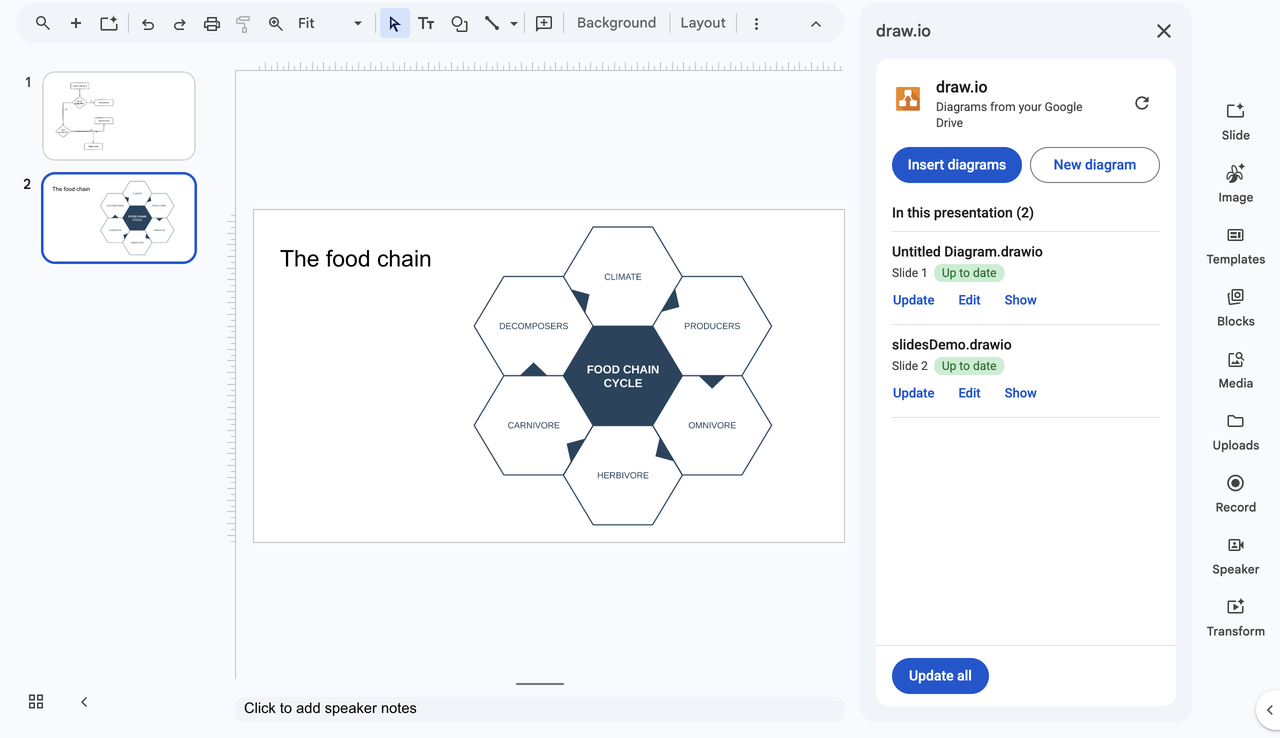Image resolution: width=1280 pixels, height=738 pixels.
Task: Select the text box tool
Action: click(x=426, y=23)
